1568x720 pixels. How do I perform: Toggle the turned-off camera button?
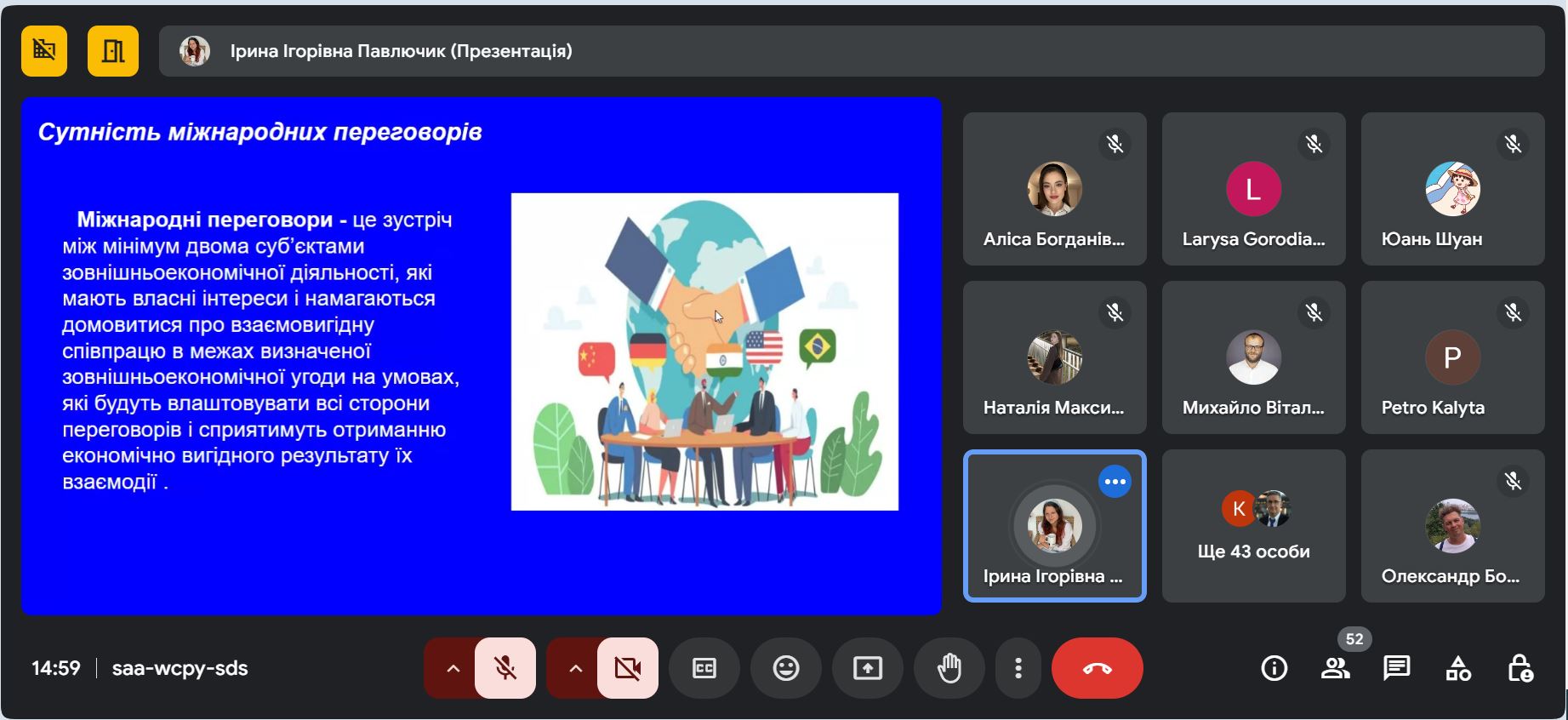[628, 668]
